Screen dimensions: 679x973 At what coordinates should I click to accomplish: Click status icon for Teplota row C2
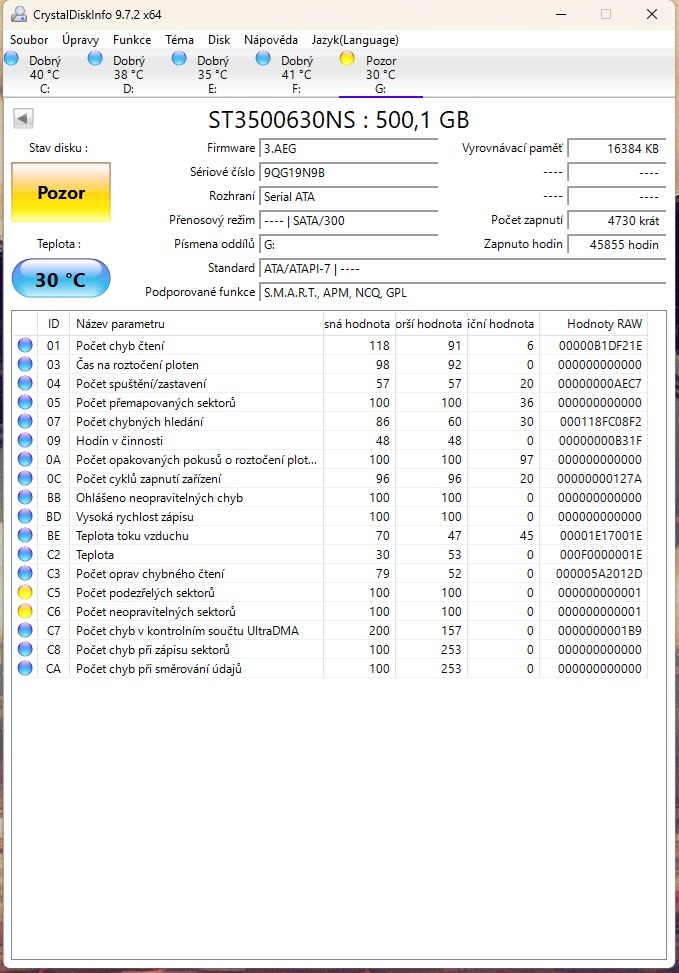(x=25, y=555)
